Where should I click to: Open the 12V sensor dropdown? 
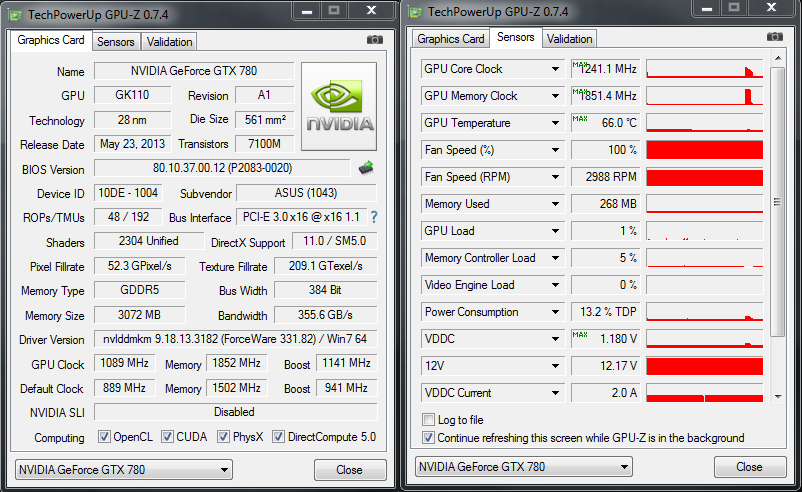click(x=555, y=366)
